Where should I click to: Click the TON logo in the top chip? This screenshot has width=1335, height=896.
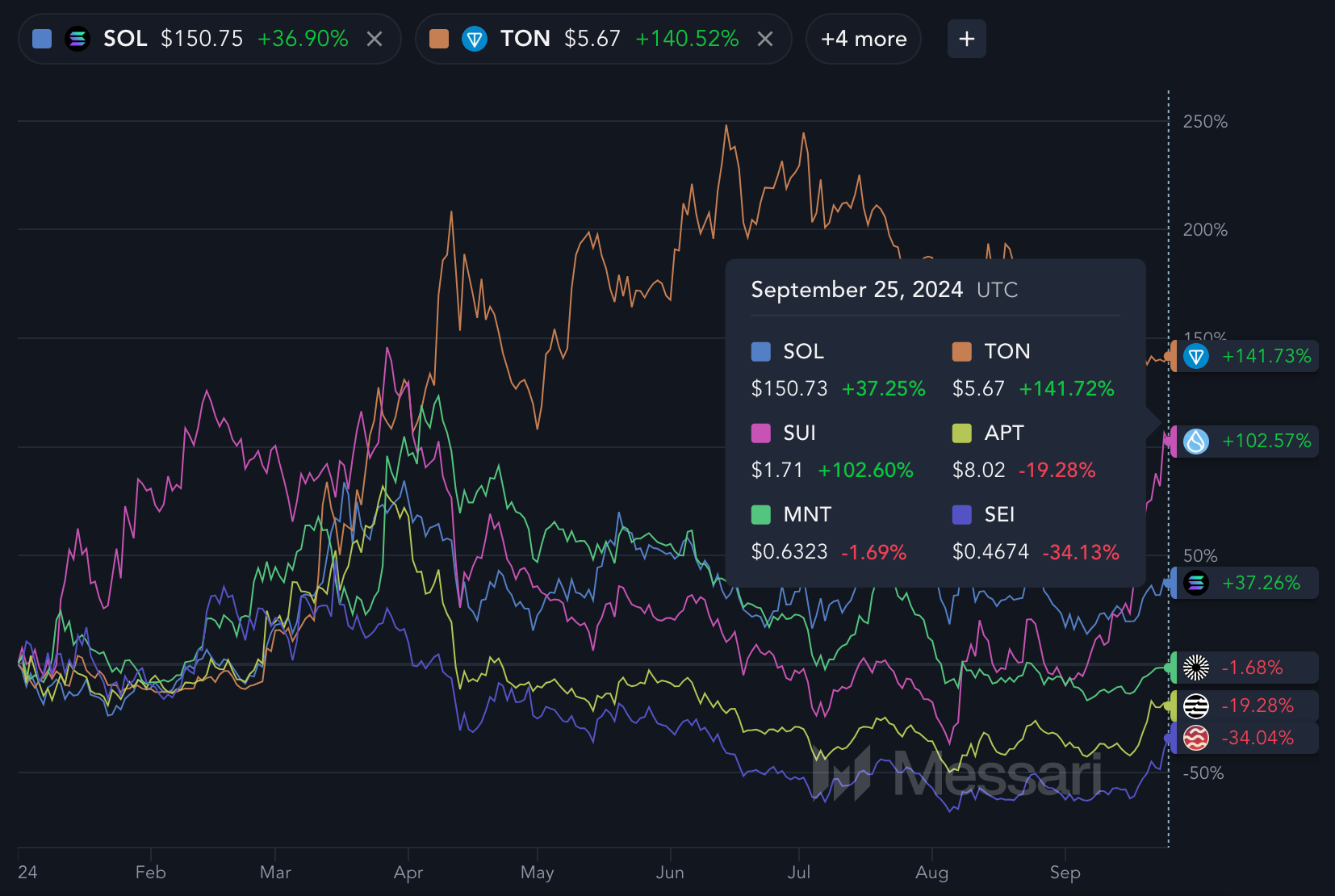tap(475, 39)
